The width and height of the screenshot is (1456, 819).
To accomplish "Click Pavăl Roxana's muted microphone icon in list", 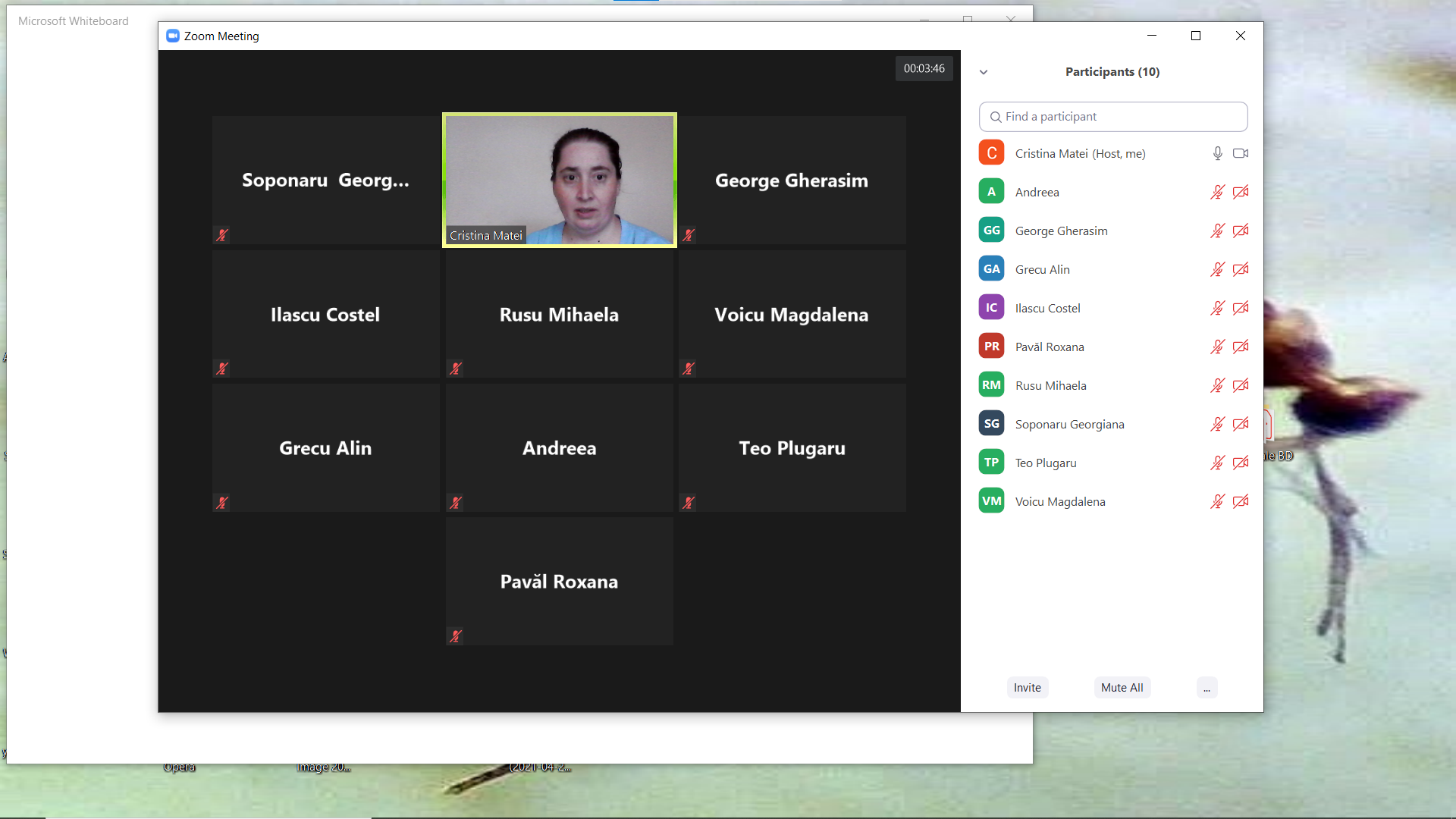I will click(x=1217, y=347).
